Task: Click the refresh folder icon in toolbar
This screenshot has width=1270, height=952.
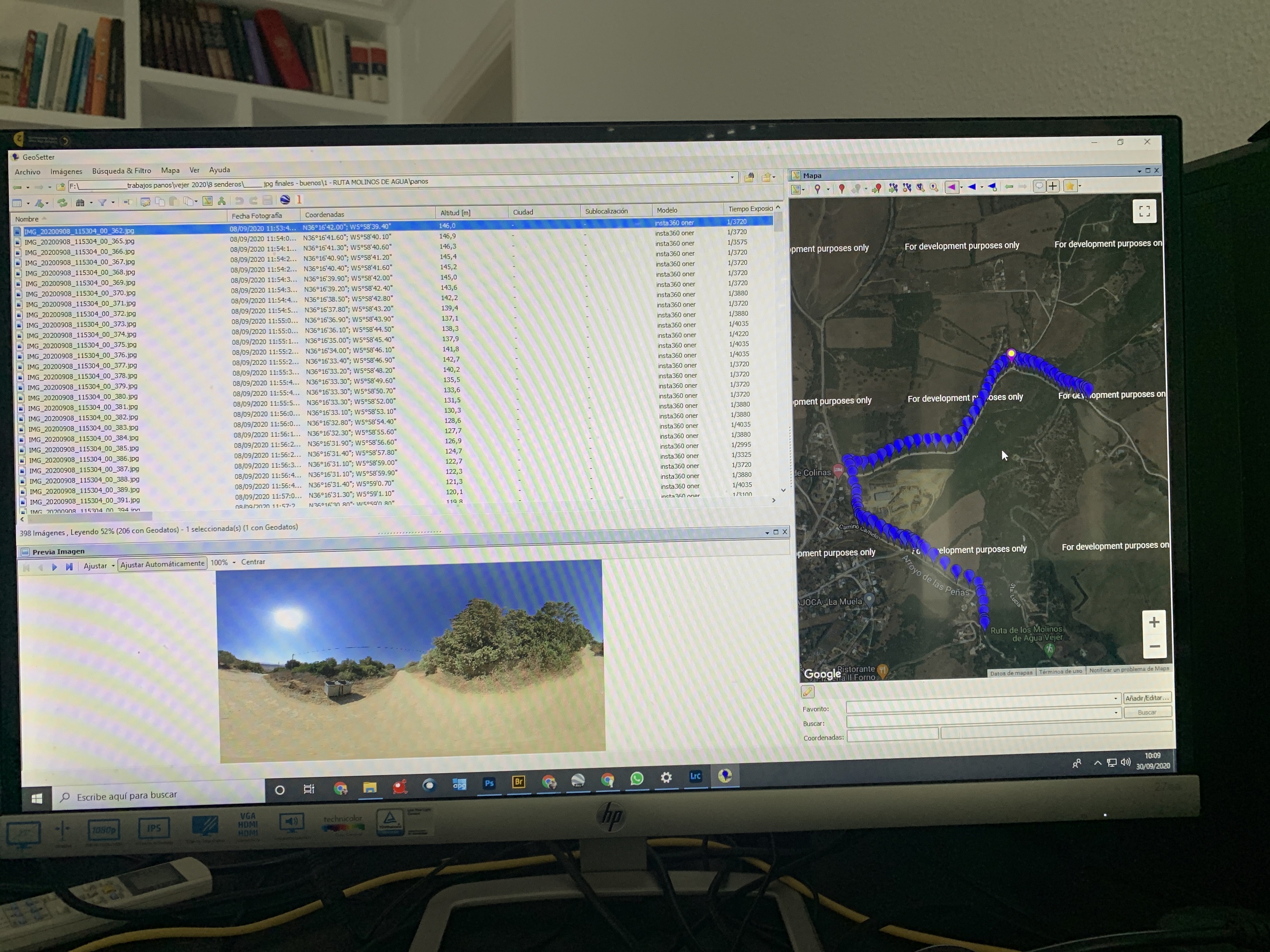Action: coord(62,203)
